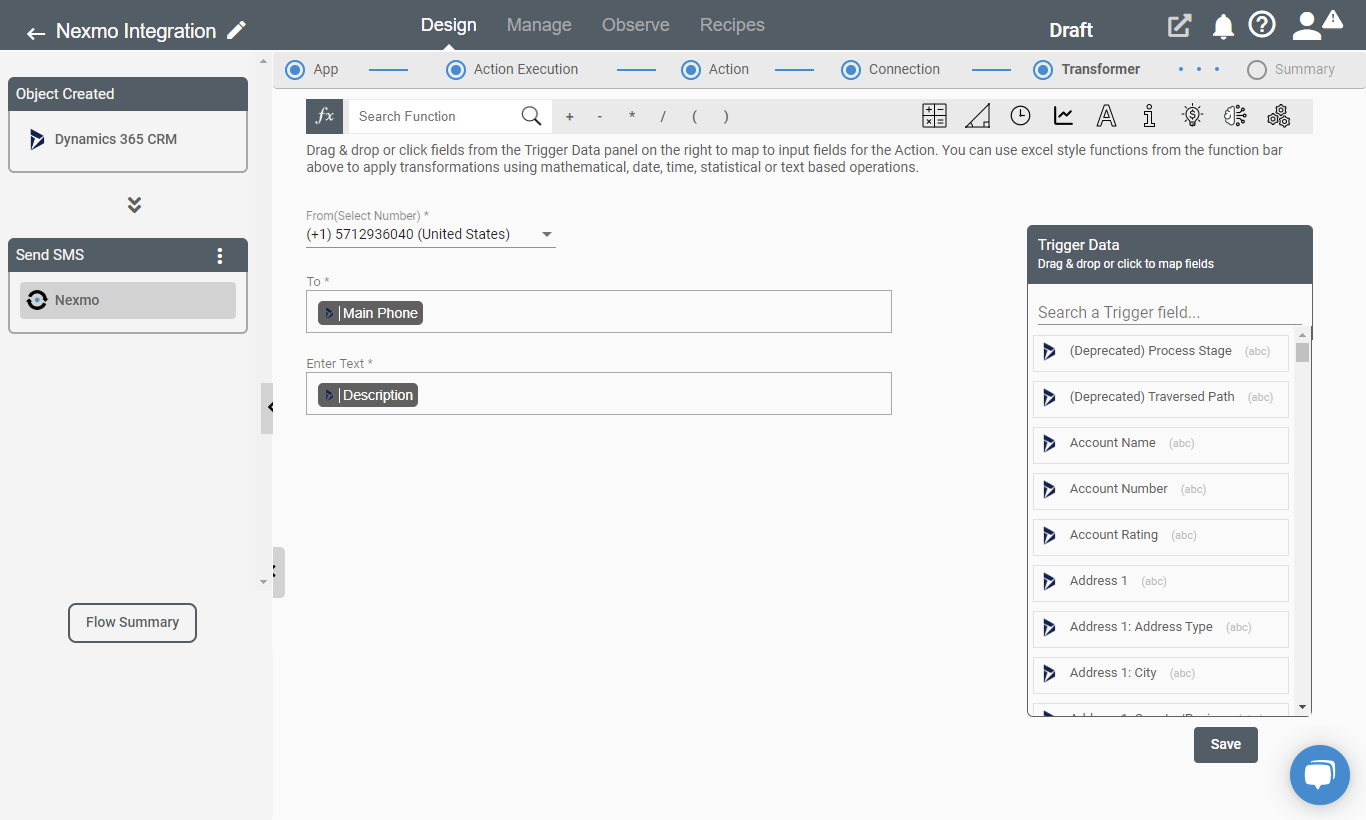
Task: Click the search magnifier in function bar
Action: tap(531, 116)
